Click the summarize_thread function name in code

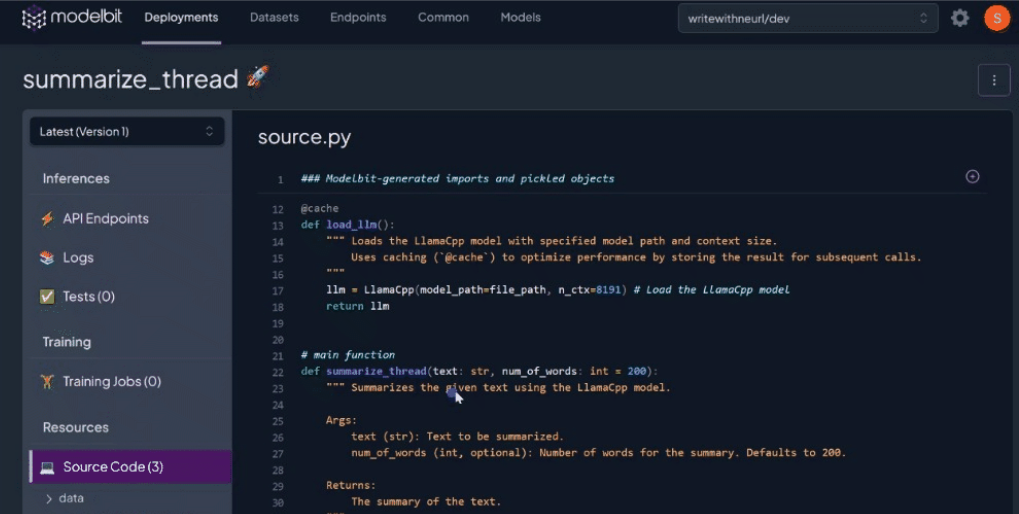[x=376, y=371]
